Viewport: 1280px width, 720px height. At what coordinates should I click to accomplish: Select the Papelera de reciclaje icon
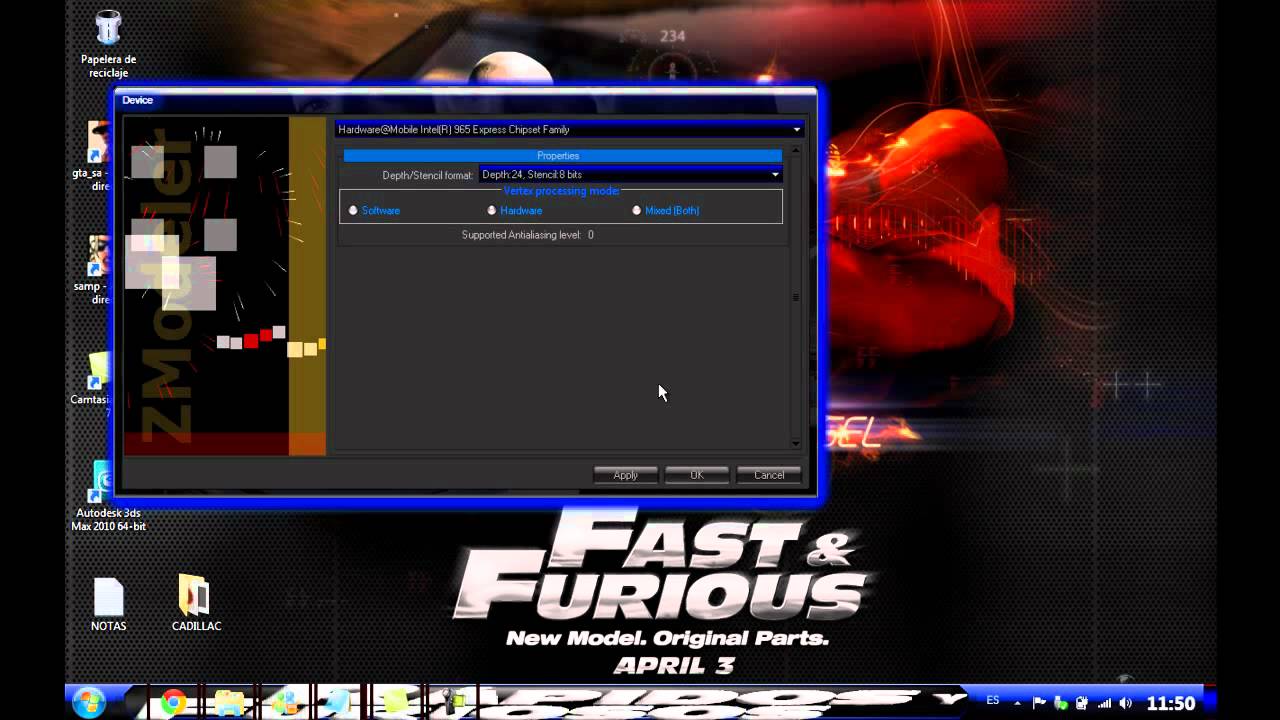coord(108,45)
